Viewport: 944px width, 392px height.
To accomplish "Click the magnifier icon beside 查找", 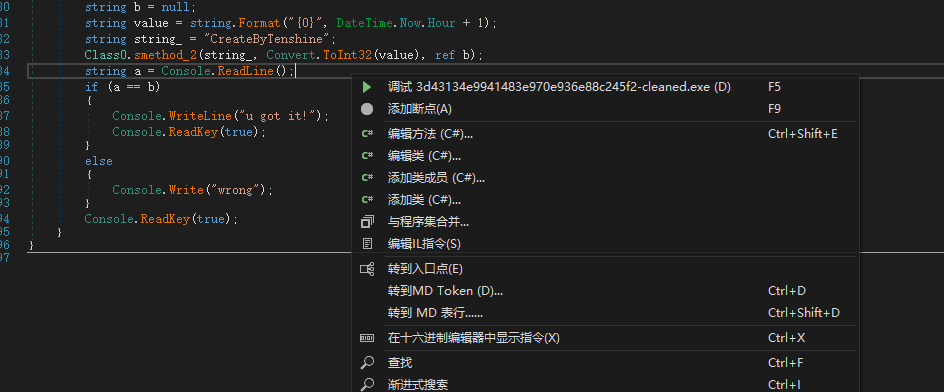I will (367, 362).
